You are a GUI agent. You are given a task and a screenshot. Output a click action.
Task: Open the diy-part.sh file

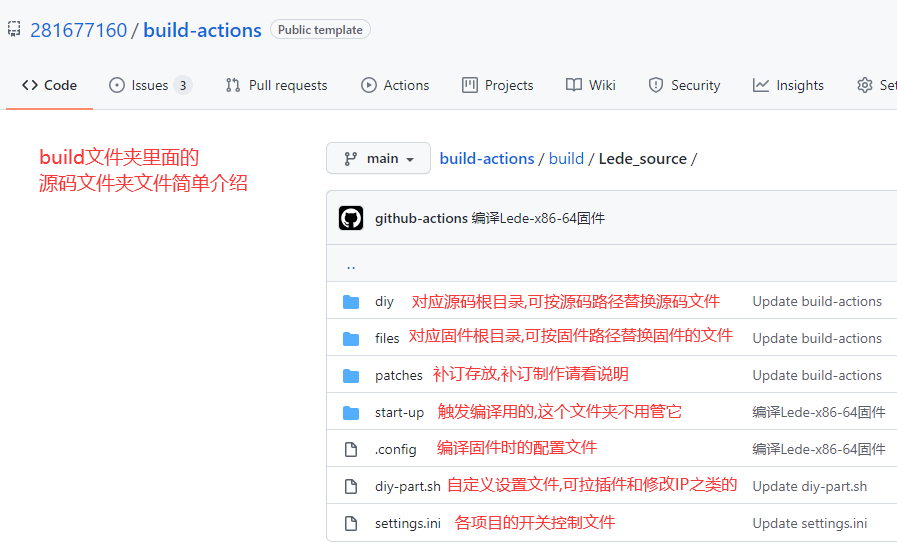pyautogui.click(x=407, y=487)
